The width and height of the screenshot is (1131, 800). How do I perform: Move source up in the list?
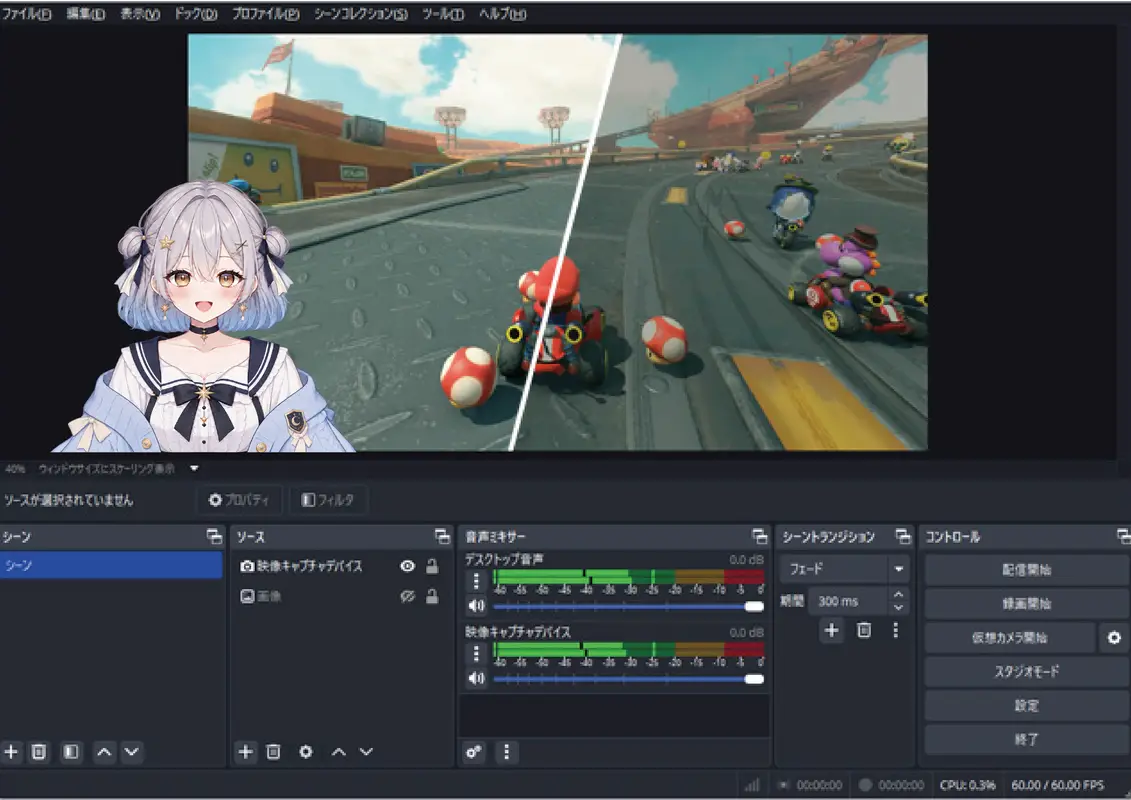pyautogui.click(x=339, y=752)
